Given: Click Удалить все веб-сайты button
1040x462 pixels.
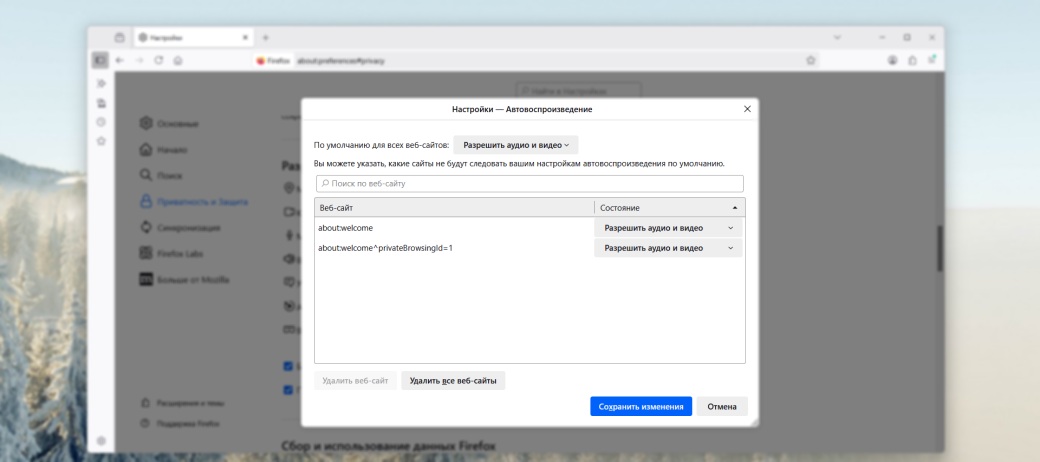Looking at the screenshot, I should pyautogui.click(x=453, y=381).
